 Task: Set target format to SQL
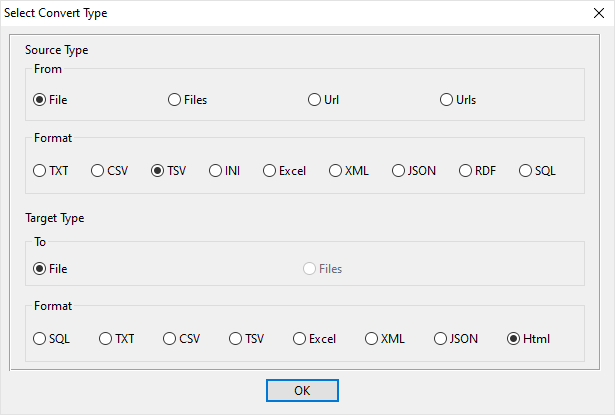[40, 339]
